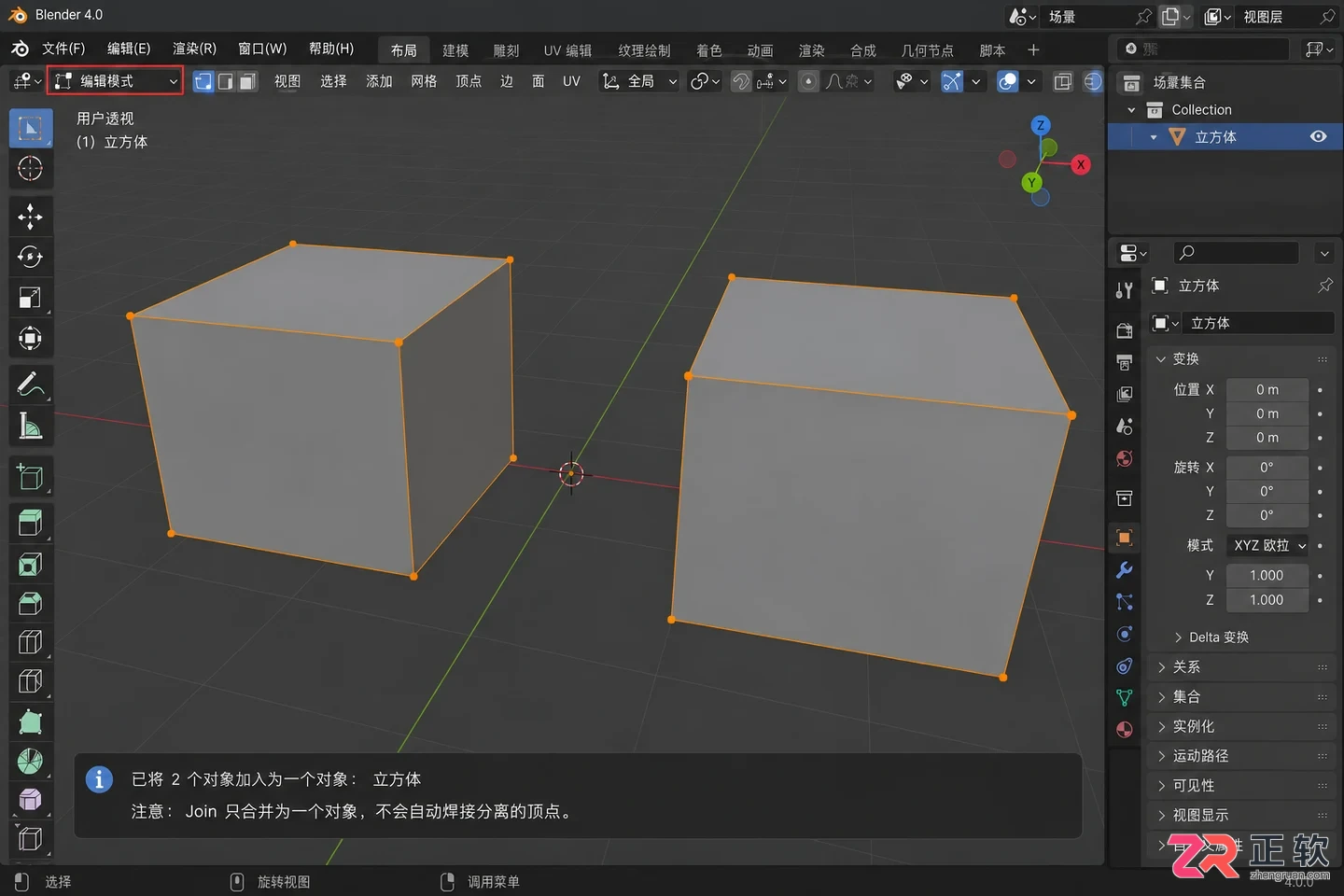Click the scale Y 1.000 field
The image size is (1344, 896).
(1267, 576)
